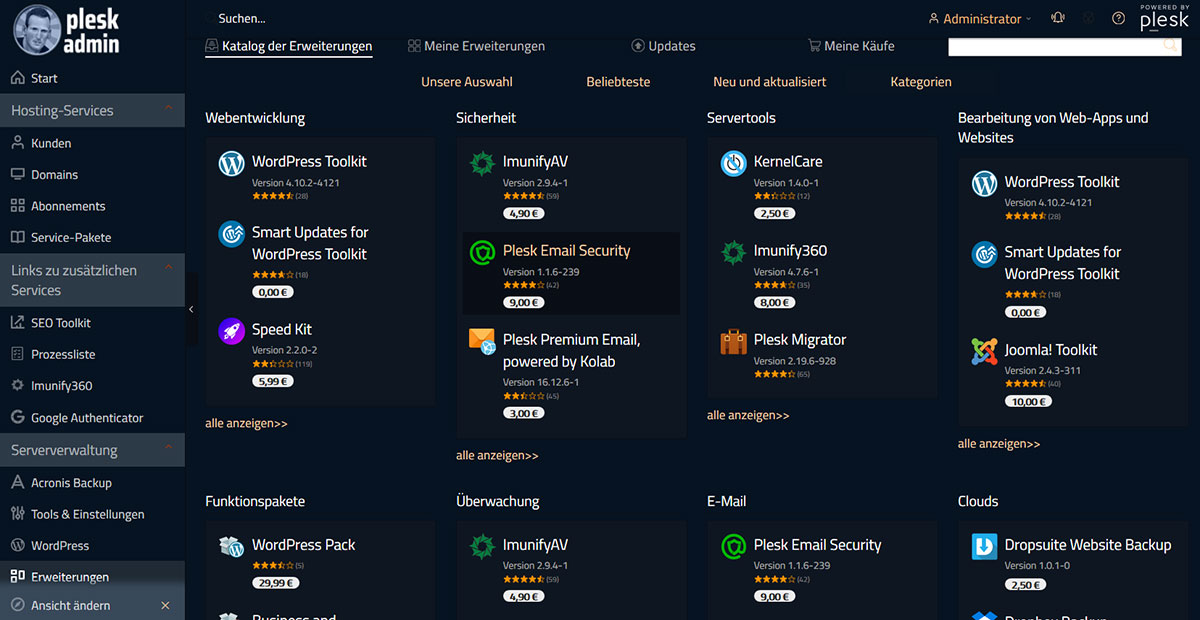This screenshot has height=620, width=1200.
Task: Click the 10,00 € price badge of Joomla! Toolkit
Action: (1028, 402)
